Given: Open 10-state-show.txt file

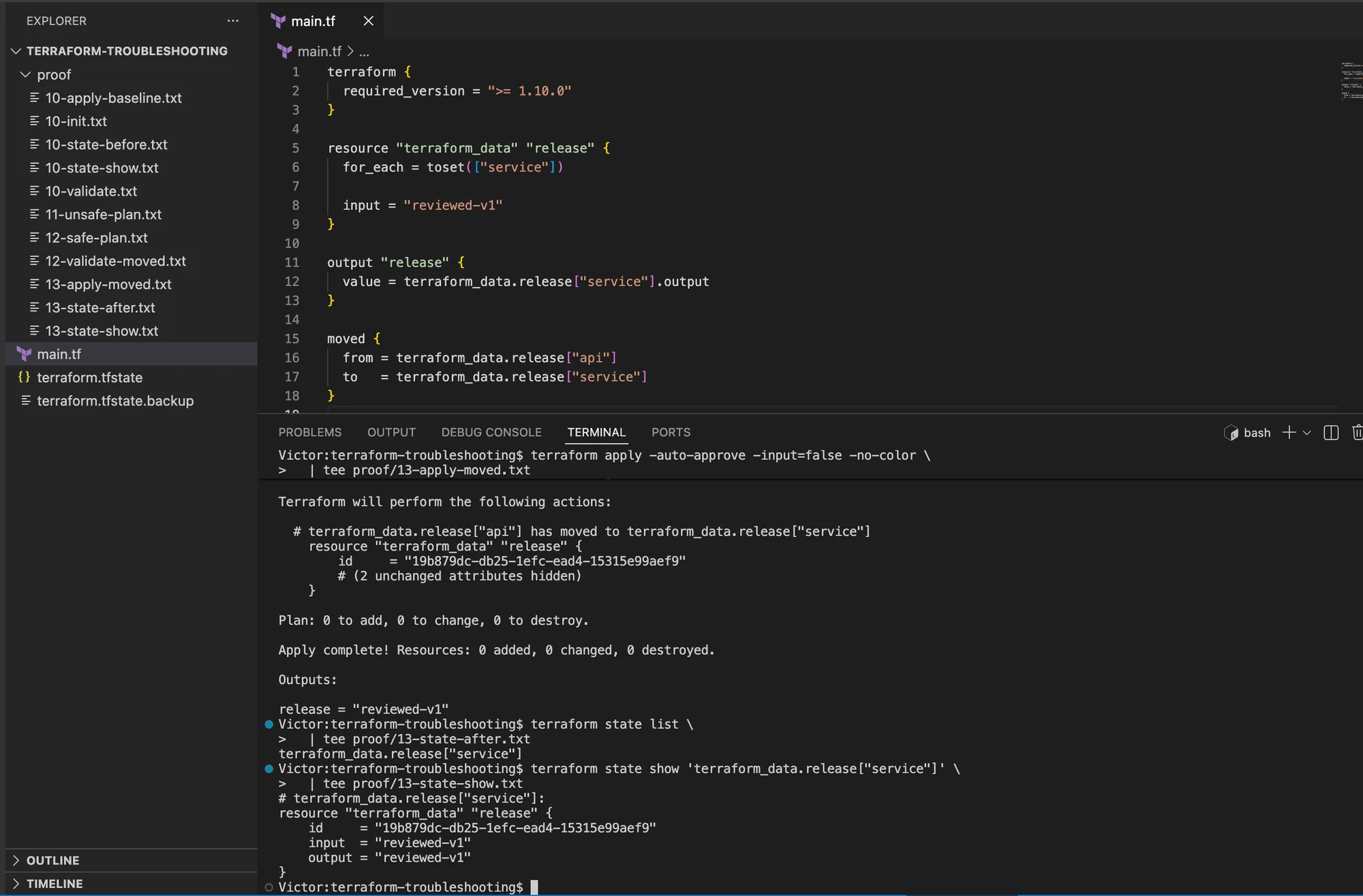Looking at the screenshot, I should (102, 168).
